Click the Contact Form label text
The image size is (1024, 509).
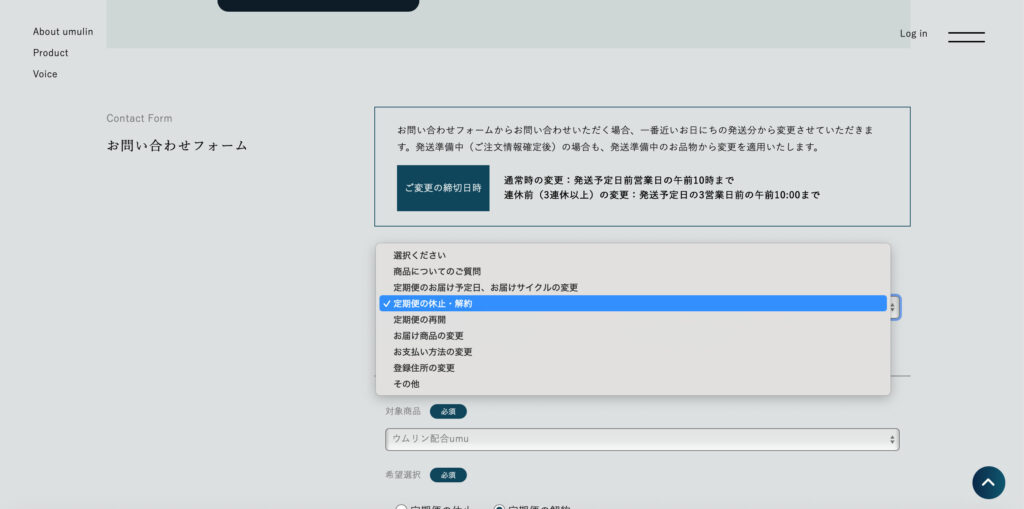click(139, 118)
